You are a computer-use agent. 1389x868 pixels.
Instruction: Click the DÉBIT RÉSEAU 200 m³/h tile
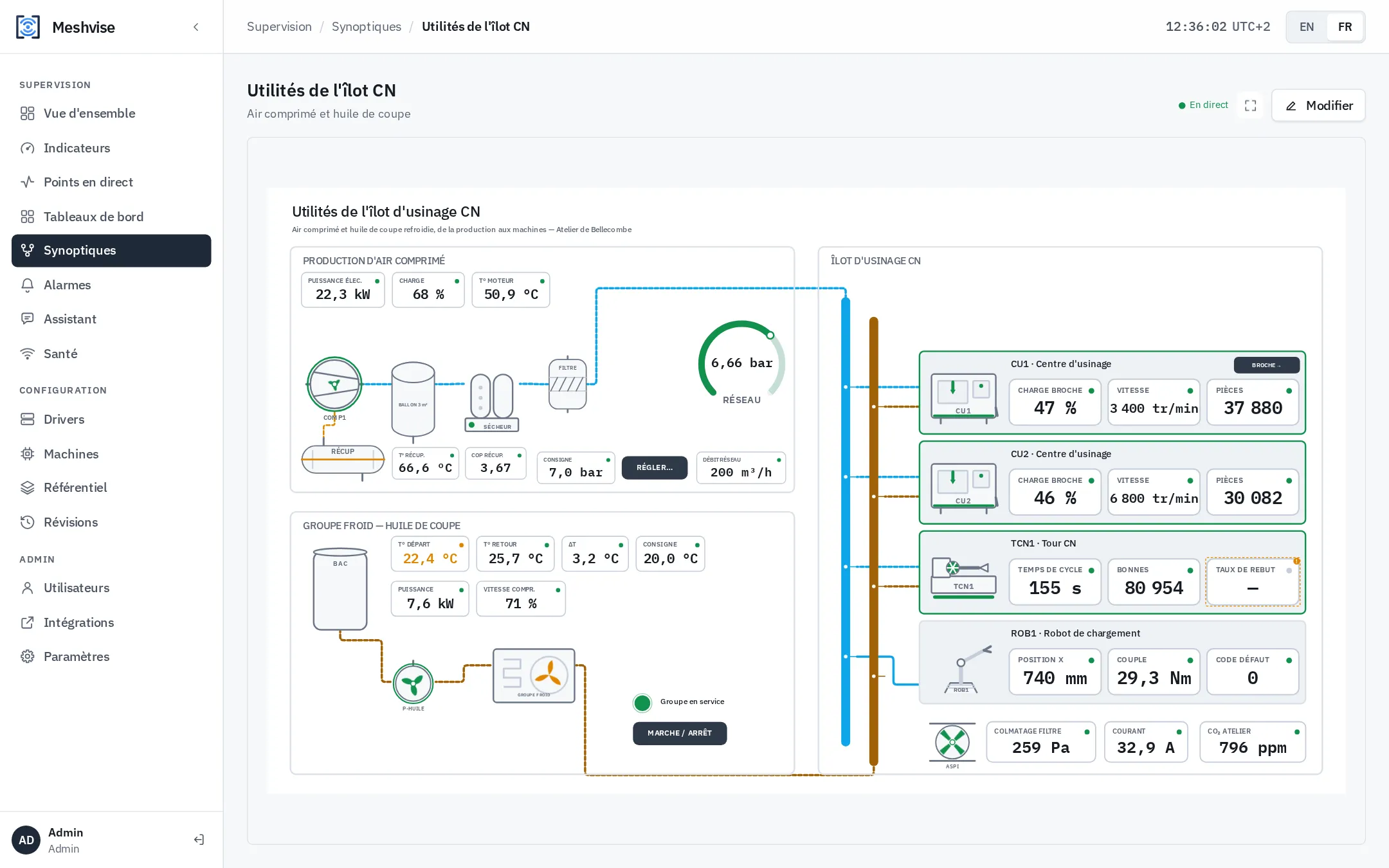pyautogui.click(x=741, y=467)
